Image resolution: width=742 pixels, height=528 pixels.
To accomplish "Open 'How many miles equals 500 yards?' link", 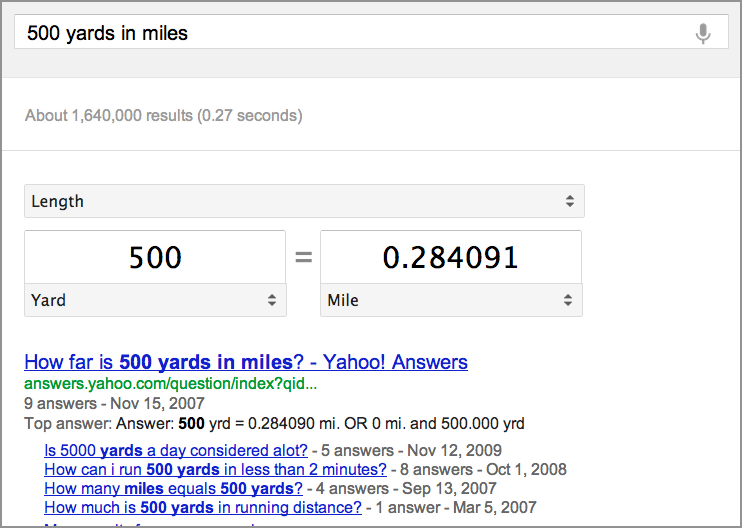I will click(x=173, y=488).
